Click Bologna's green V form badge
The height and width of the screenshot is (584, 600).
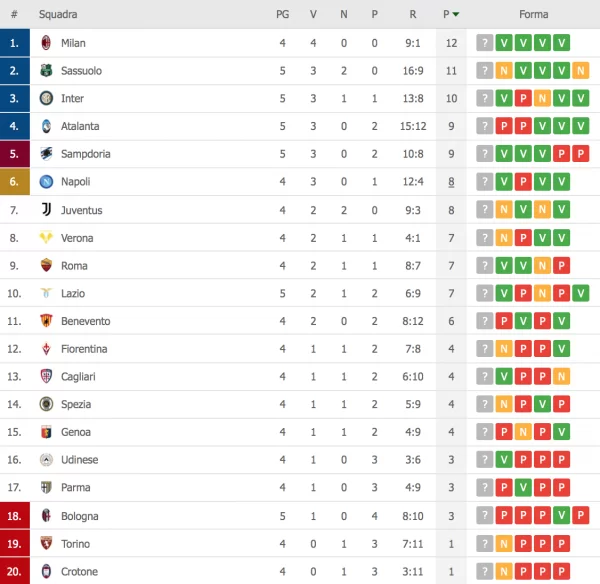coord(562,516)
